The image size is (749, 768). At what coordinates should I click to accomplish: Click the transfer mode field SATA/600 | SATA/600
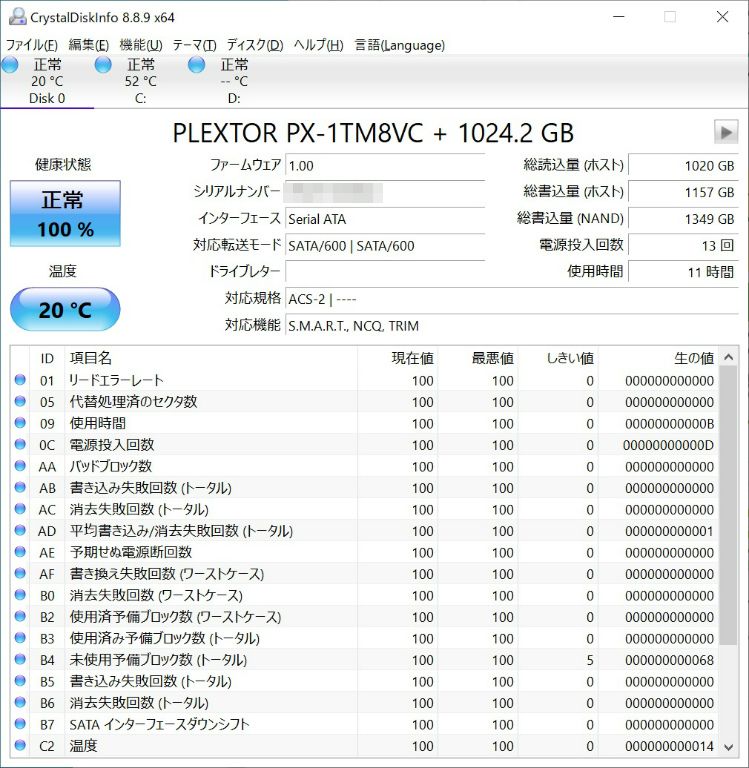click(385, 245)
